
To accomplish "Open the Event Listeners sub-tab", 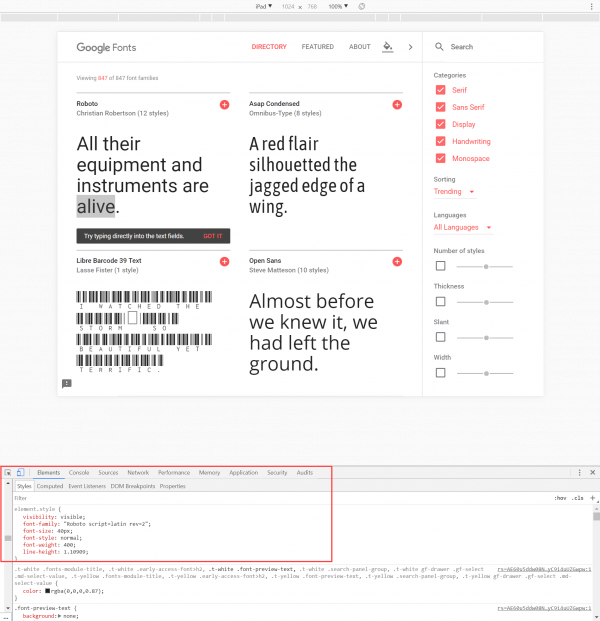I will tap(87, 486).
